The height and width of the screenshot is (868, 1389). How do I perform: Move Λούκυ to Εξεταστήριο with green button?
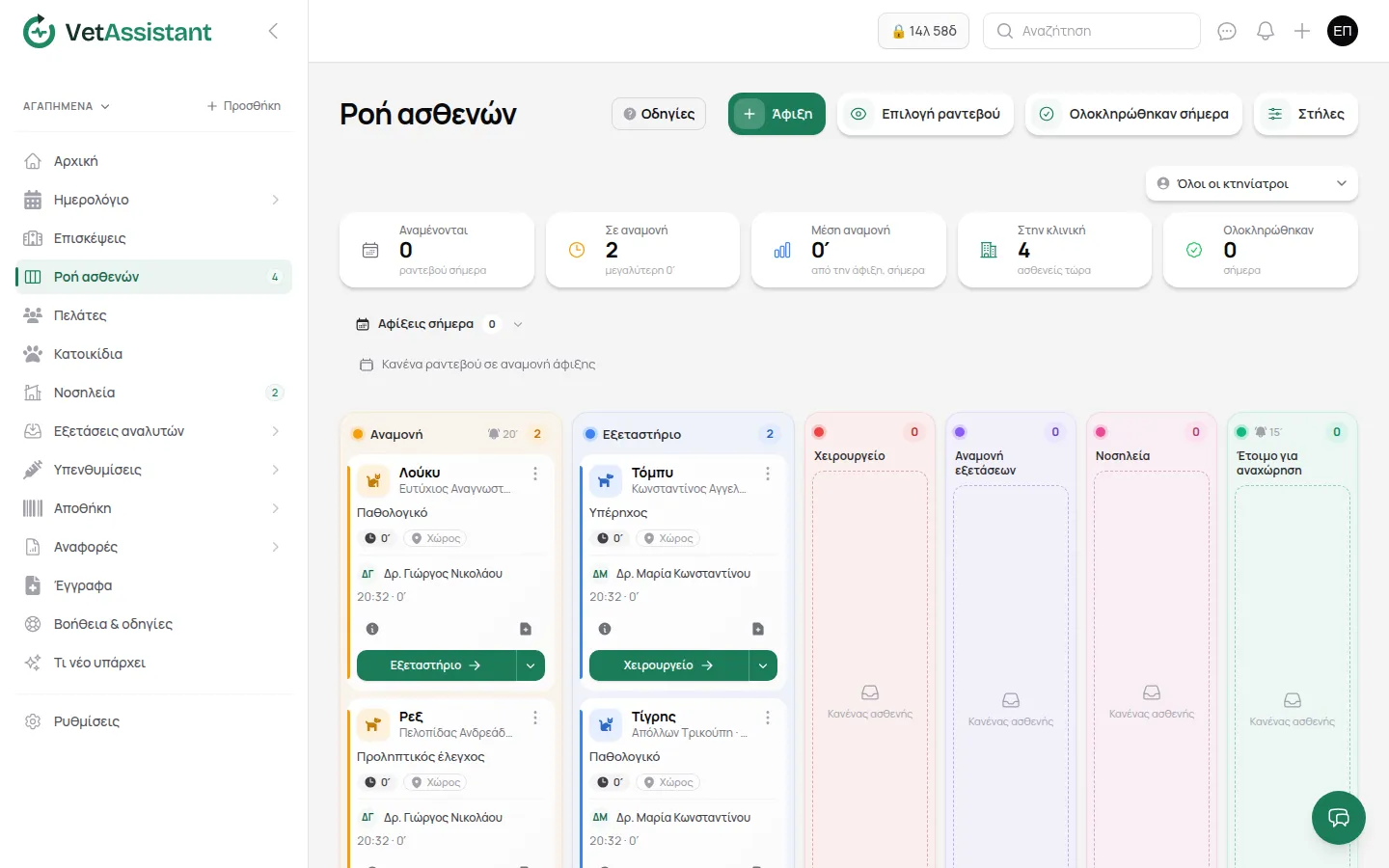click(436, 665)
